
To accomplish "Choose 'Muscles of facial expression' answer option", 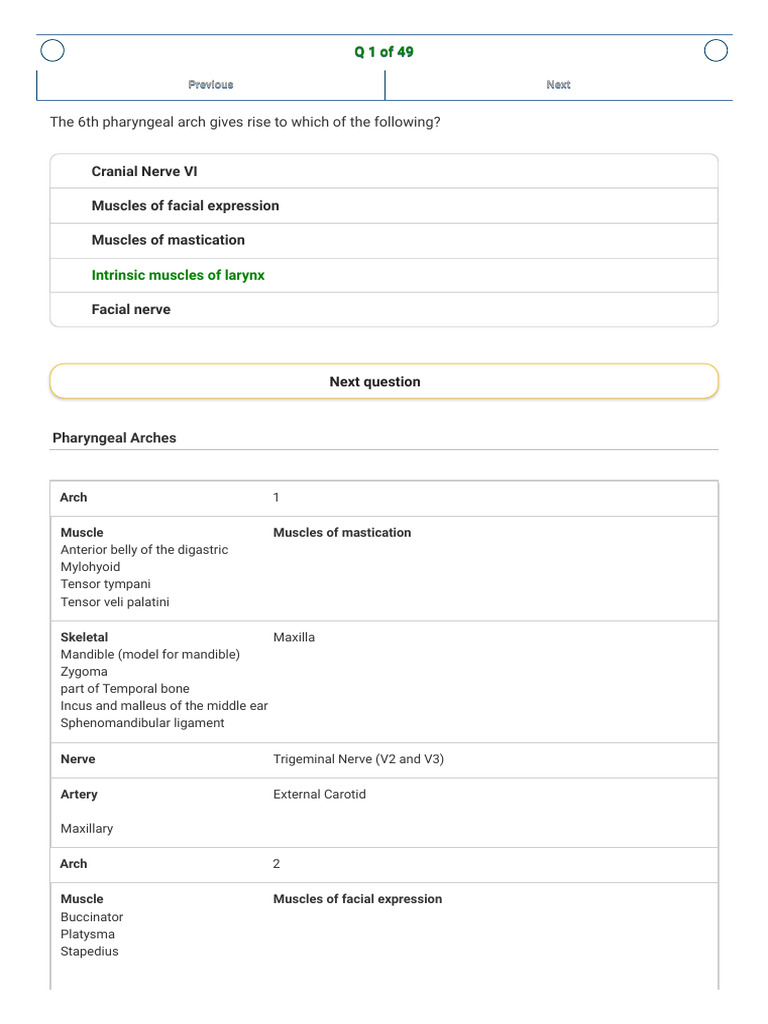I will [x=384, y=206].
